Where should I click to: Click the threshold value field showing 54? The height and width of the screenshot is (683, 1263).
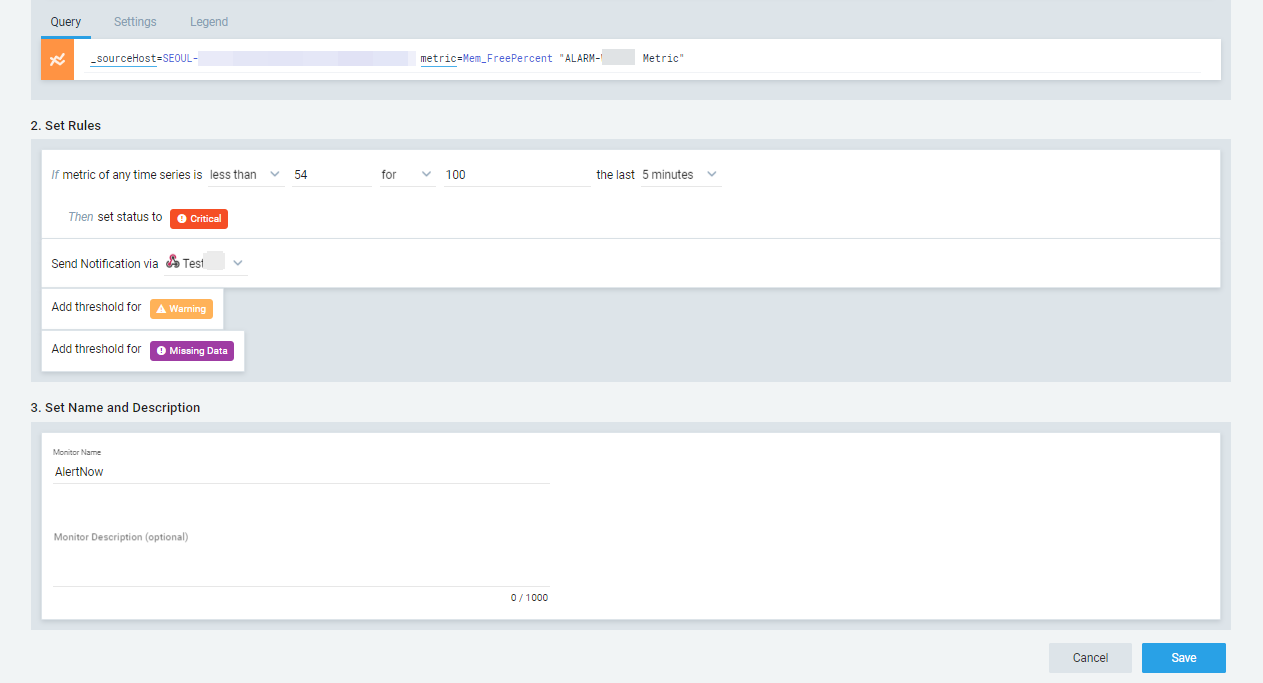click(330, 175)
